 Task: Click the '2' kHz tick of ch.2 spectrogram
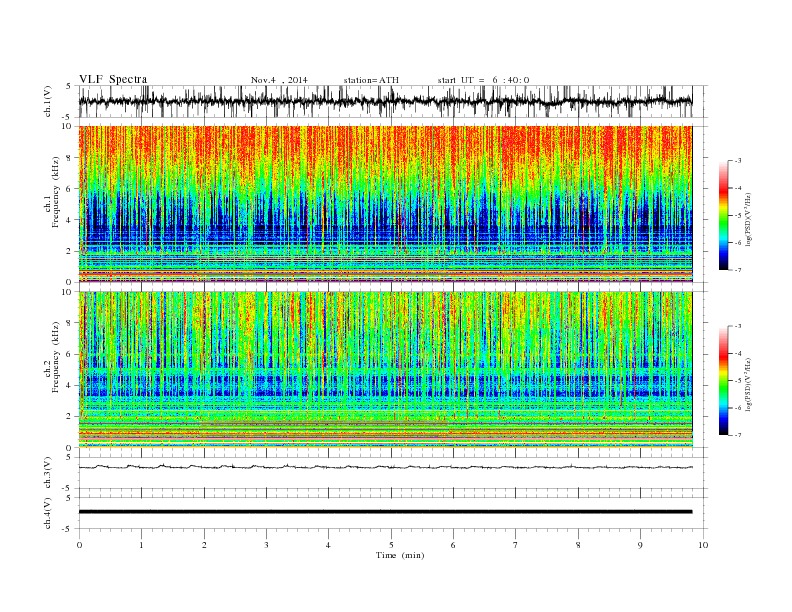tap(70, 417)
